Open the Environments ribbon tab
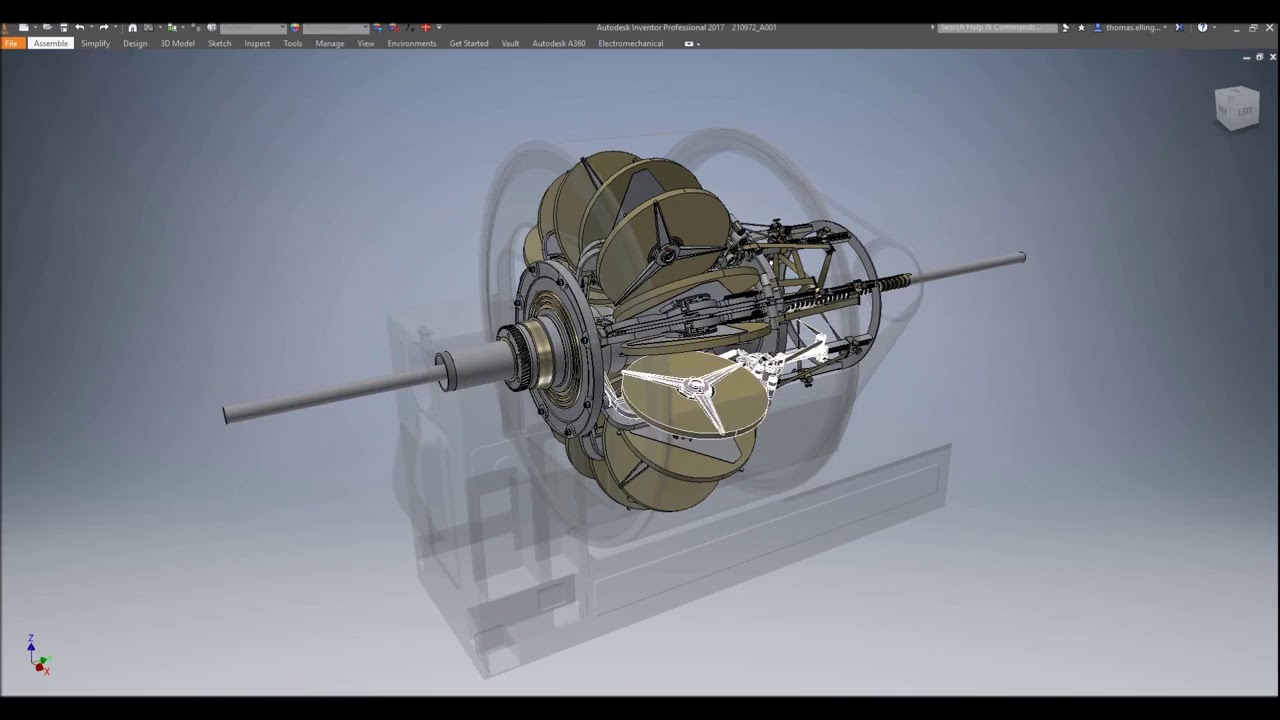1280x720 pixels. click(x=412, y=43)
